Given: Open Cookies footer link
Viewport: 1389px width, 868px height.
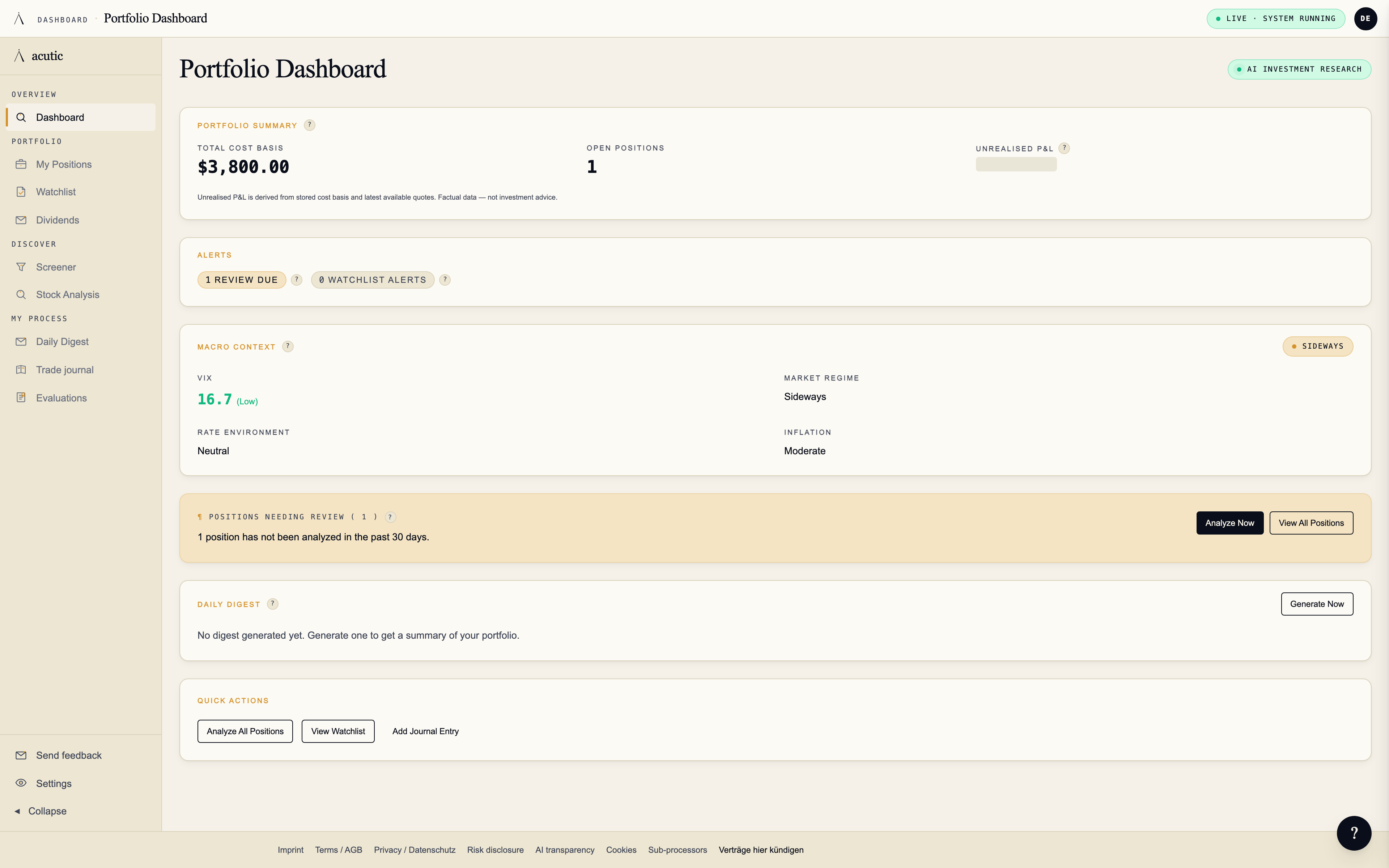Looking at the screenshot, I should pos(621,850).
